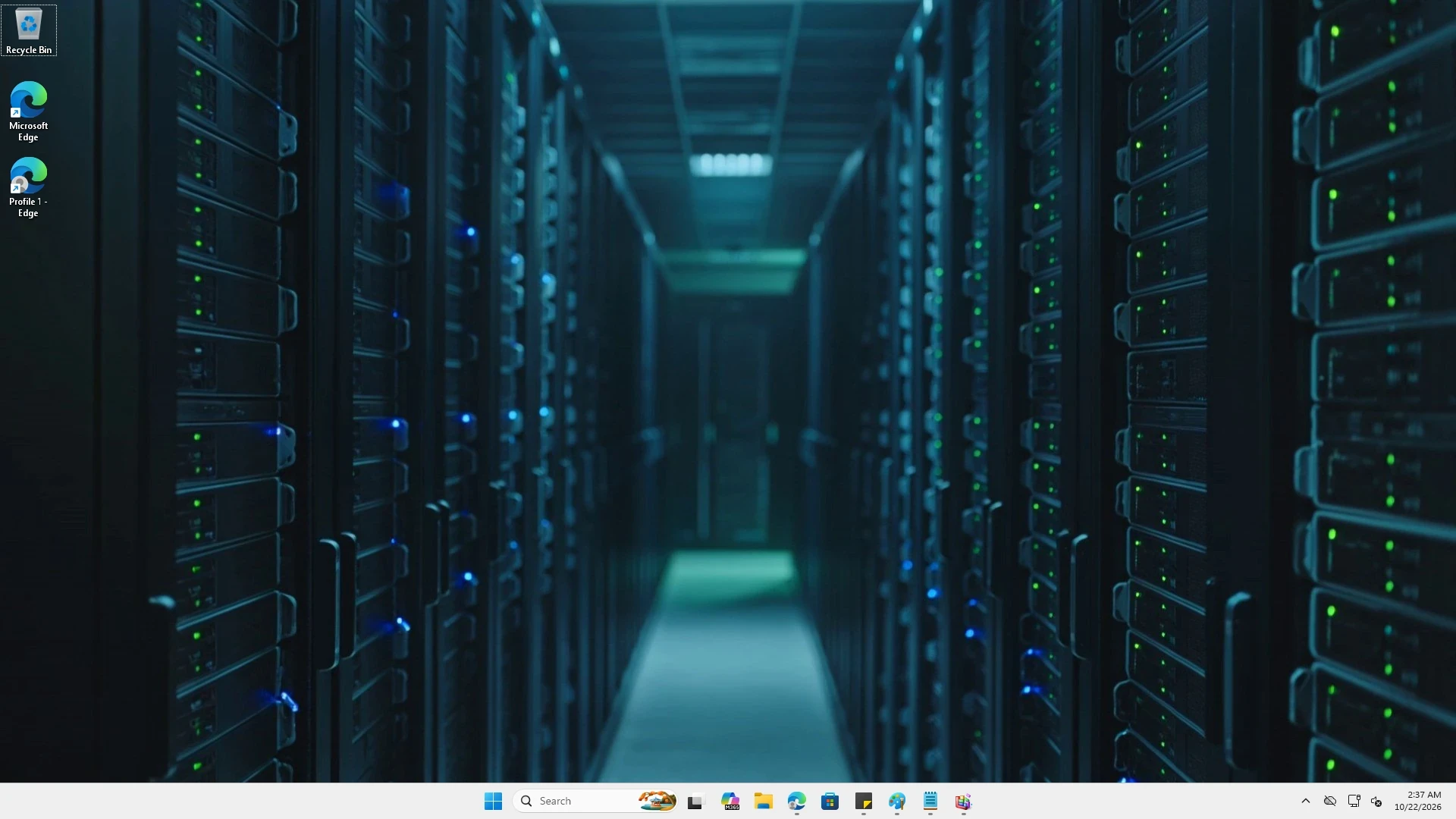Open WinRAR archive app in taskbar
Screen dimensions: 1456x819
coord(964,802)
